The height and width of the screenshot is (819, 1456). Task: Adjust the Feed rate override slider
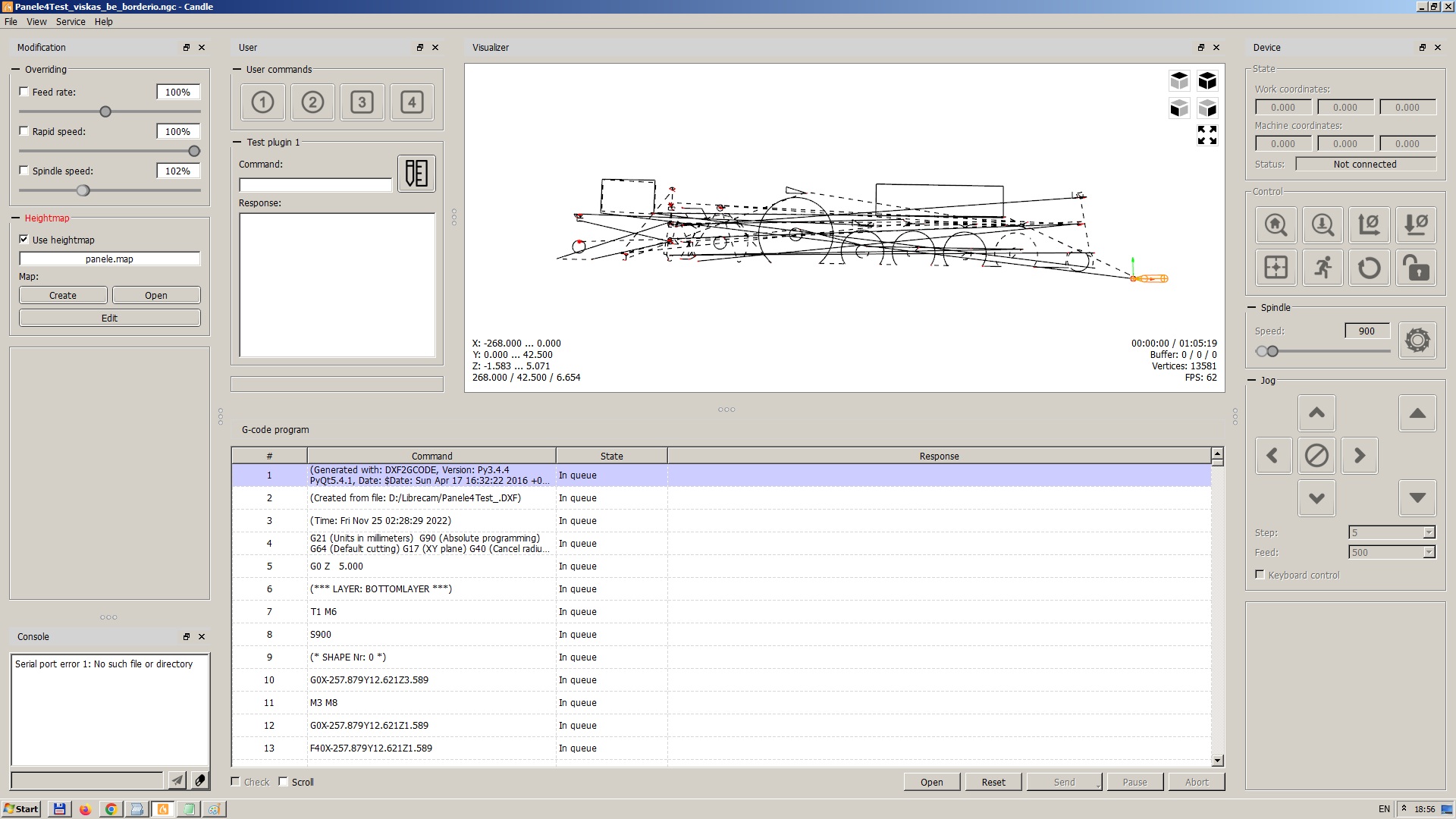(105, 111)
